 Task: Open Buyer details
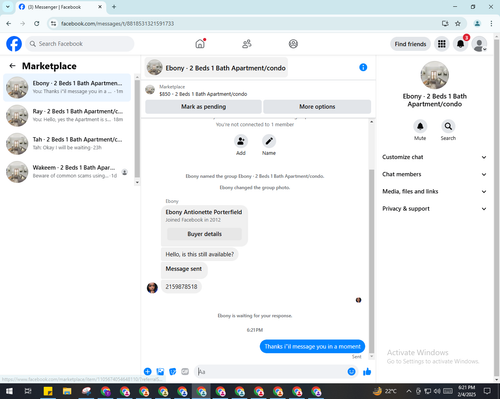pyautogui.click(x=204, y=234)
